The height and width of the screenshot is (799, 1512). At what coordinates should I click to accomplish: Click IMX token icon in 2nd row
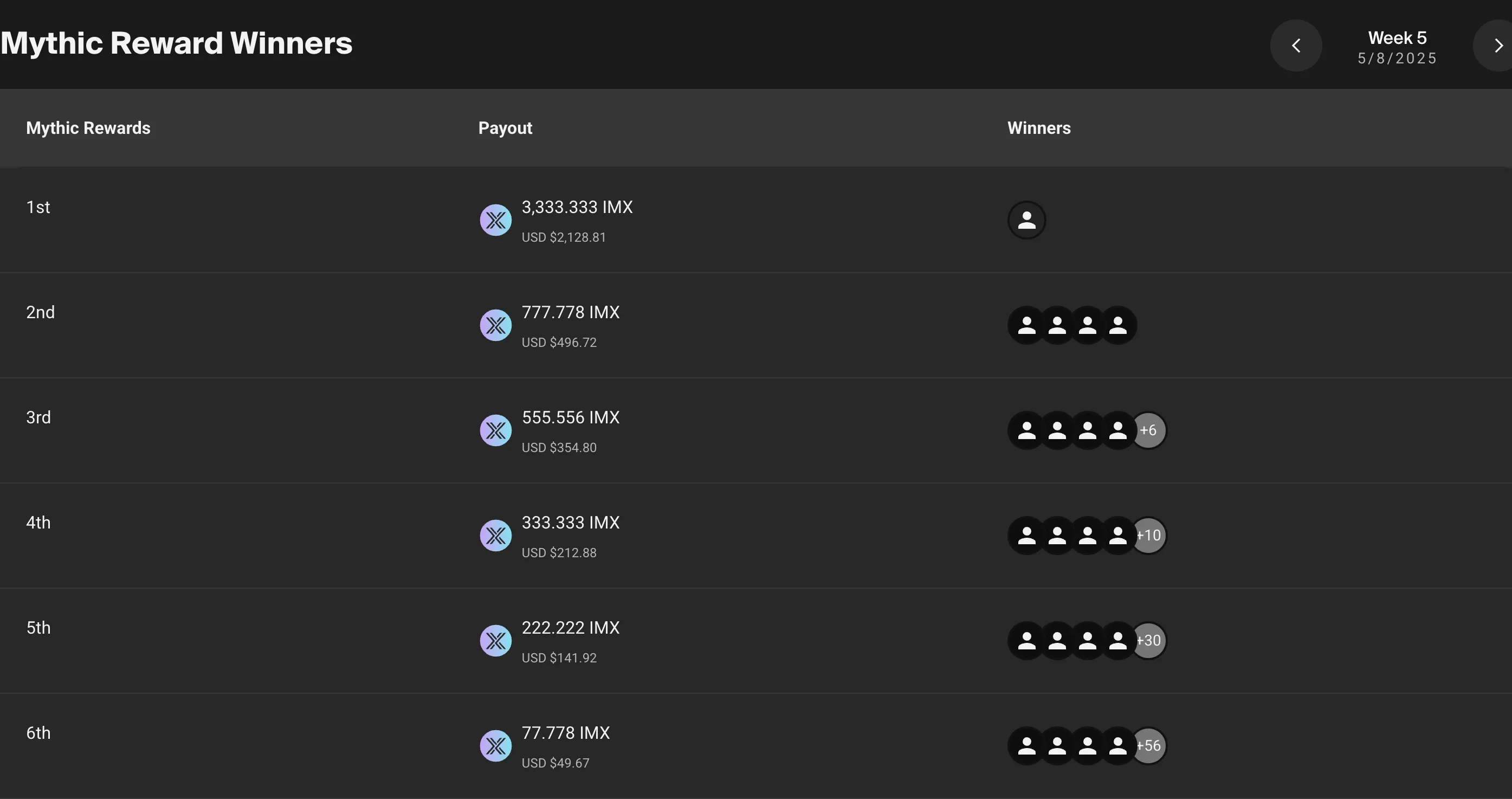click(495, 325)
